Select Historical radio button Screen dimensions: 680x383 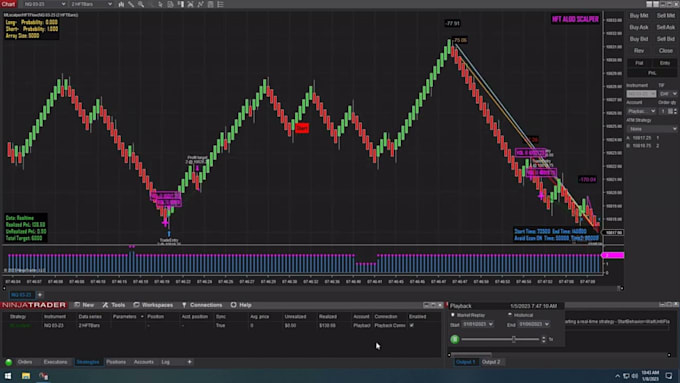(x=510, y=315)
